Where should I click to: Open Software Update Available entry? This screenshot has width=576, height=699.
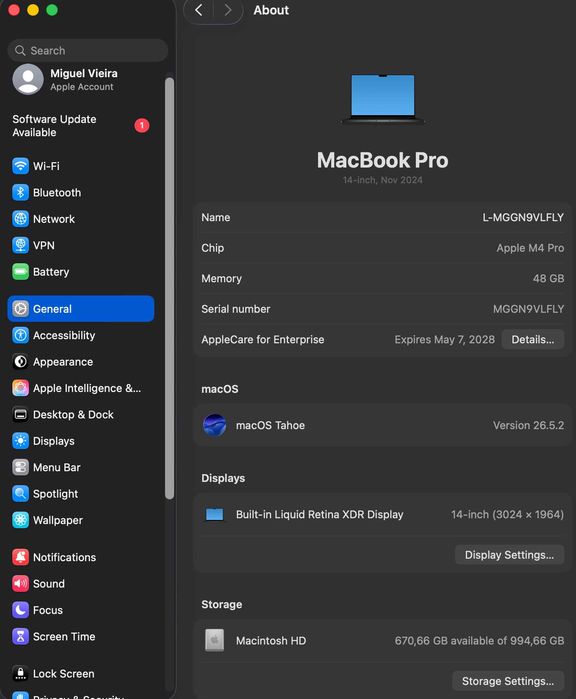pyautogui.click(x=81, y=126)
